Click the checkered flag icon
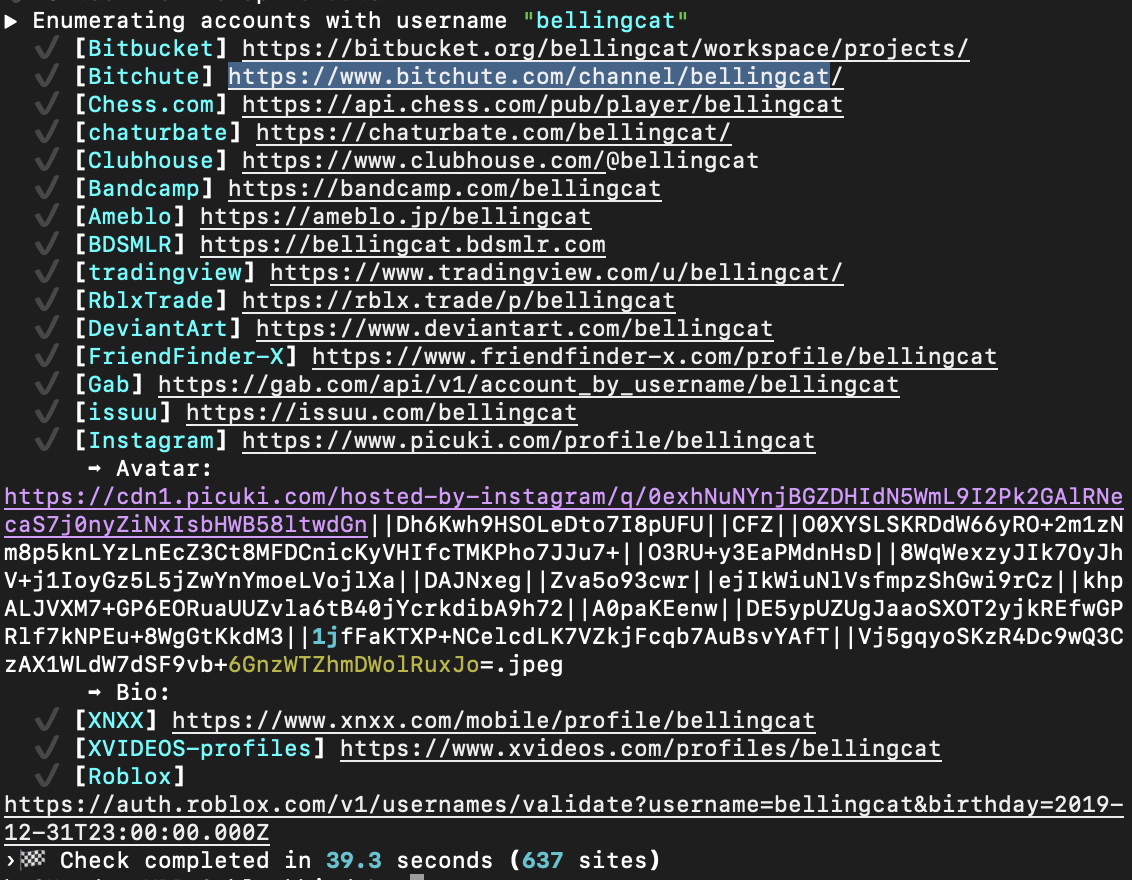Viewport: 1132px width, 880px height. [x=32, y=859]
